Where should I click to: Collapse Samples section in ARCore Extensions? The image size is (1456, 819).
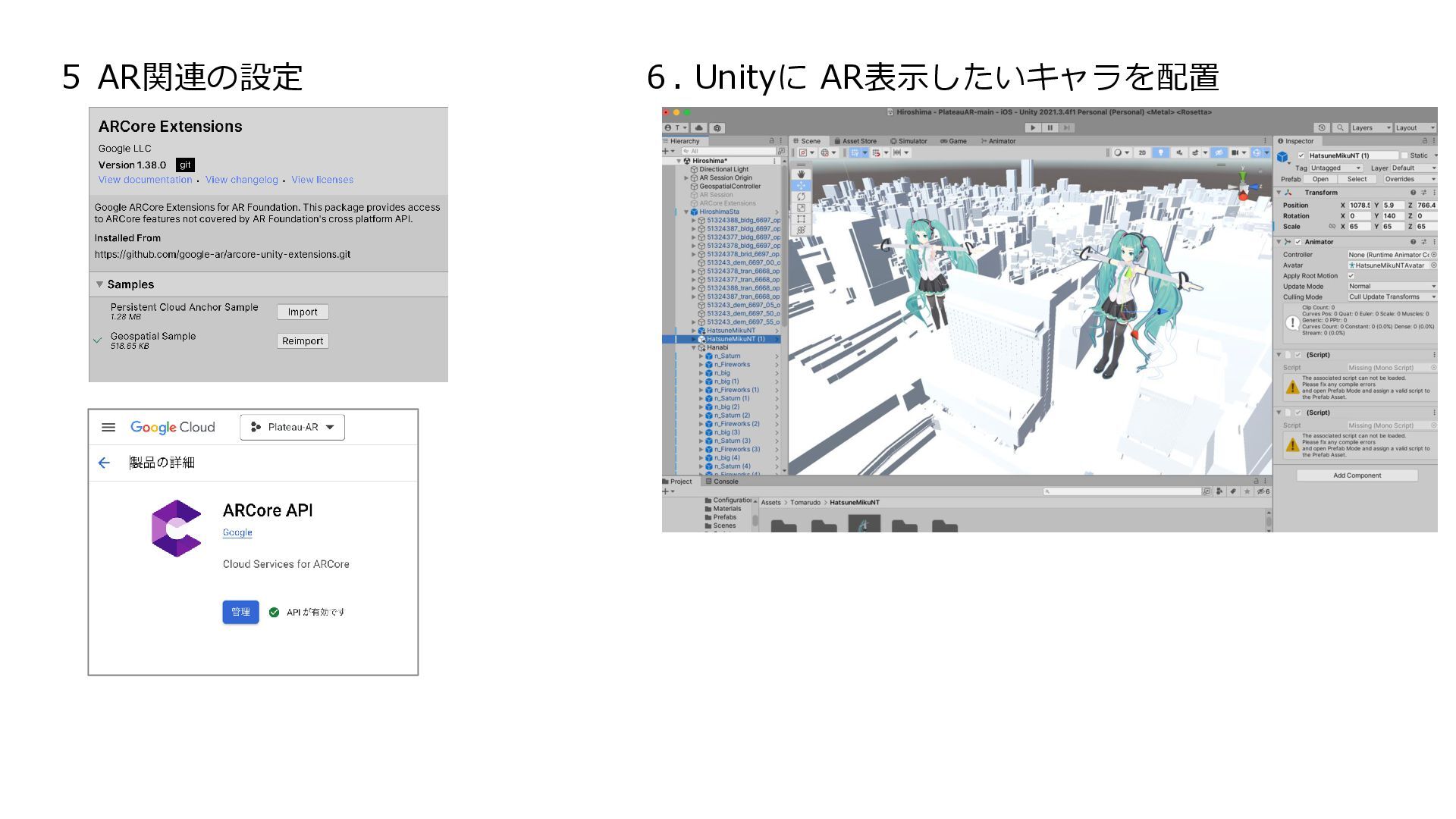[x=99, y=284]
